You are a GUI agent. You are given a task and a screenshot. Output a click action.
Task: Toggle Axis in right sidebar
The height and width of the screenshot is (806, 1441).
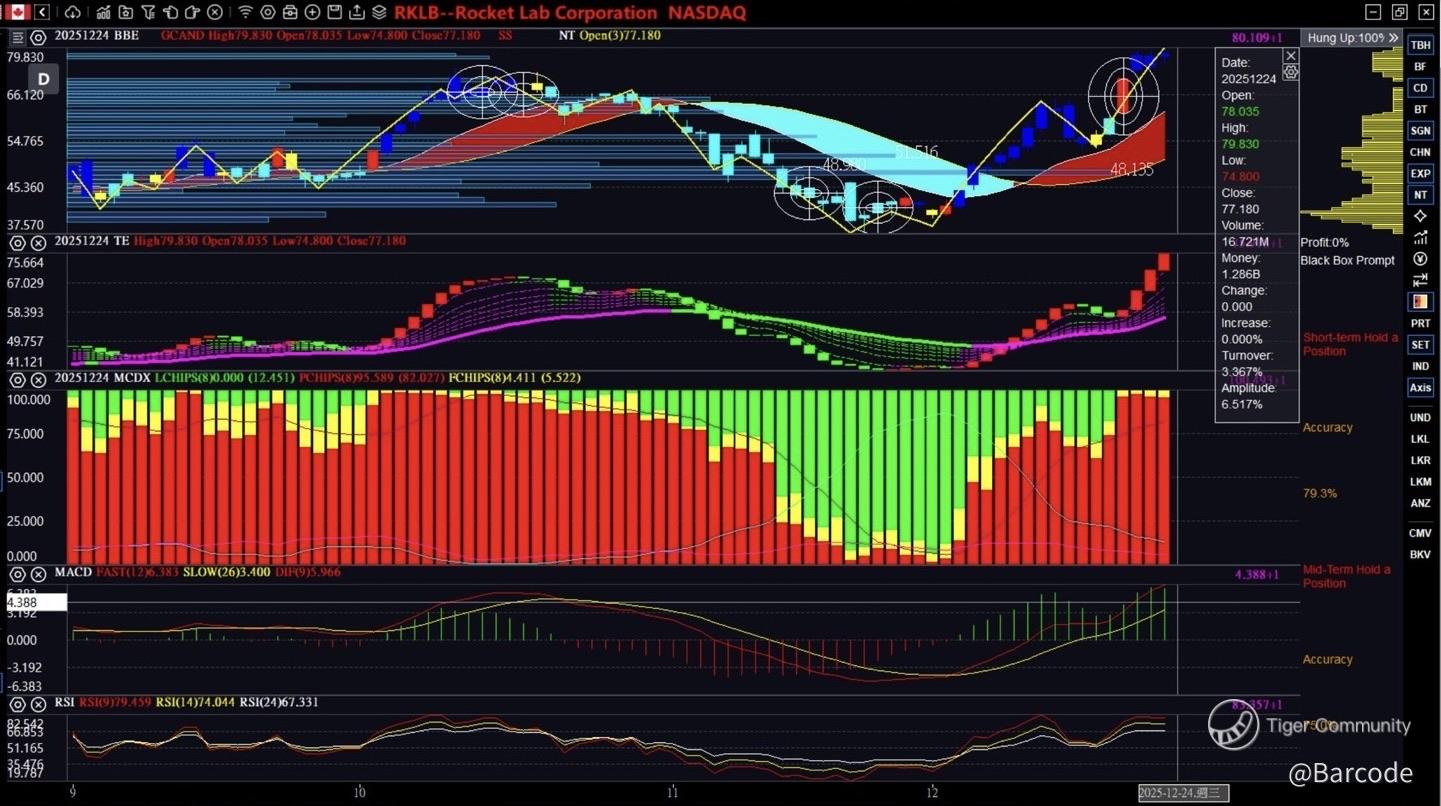tap(1419, 388)
